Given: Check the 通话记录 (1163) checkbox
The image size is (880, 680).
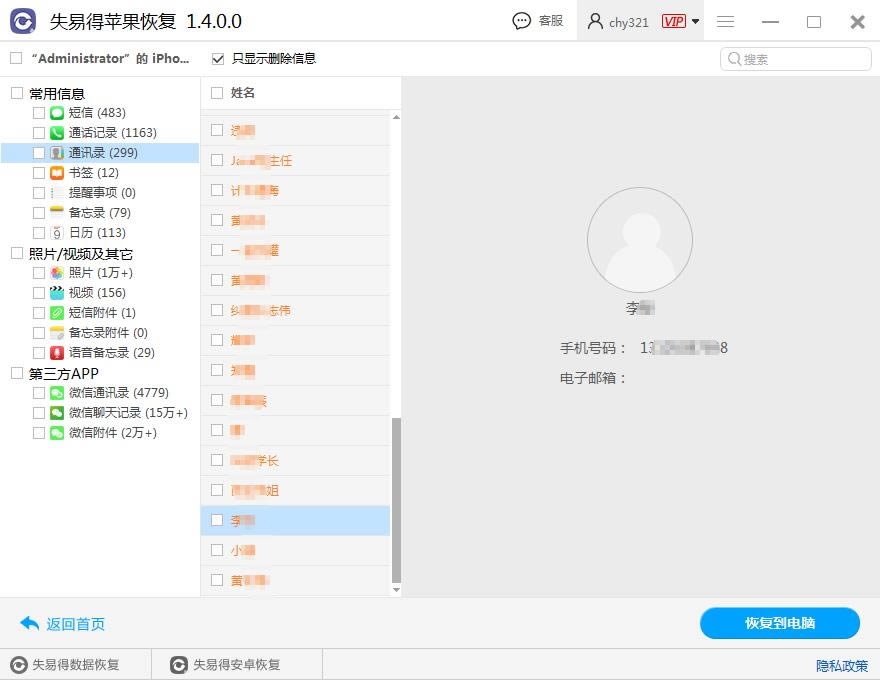Looking at the screenshot, I should tap(38, 133).
